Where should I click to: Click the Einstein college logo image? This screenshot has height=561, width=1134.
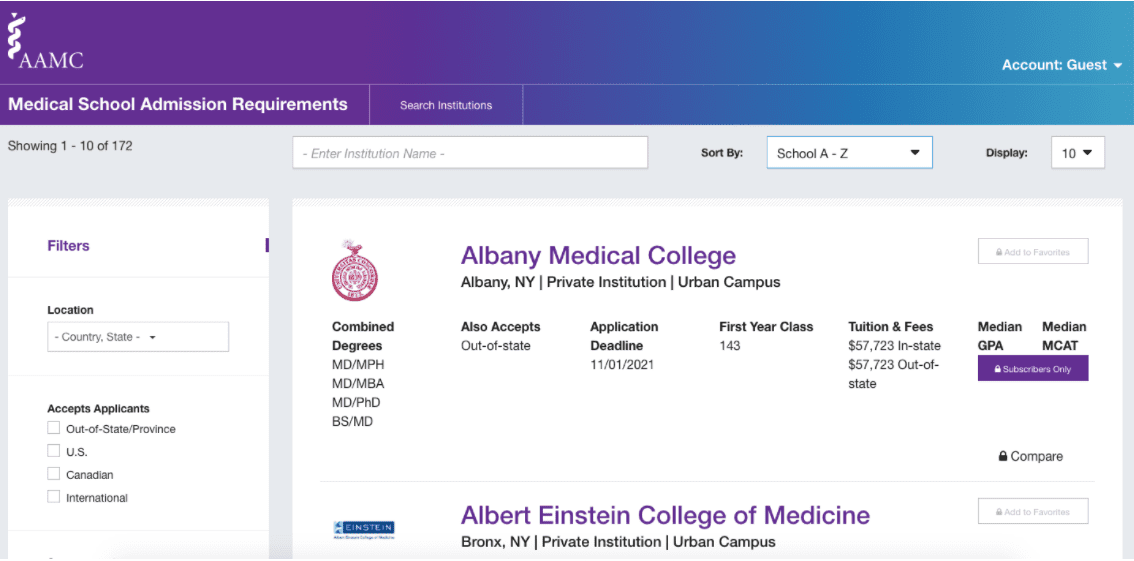[x=364, y=529]
